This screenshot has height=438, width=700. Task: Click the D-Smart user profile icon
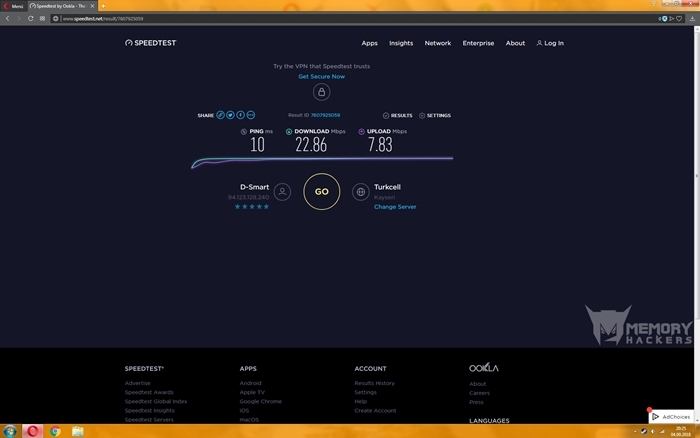pyautogui.click(x=282, y=192)
